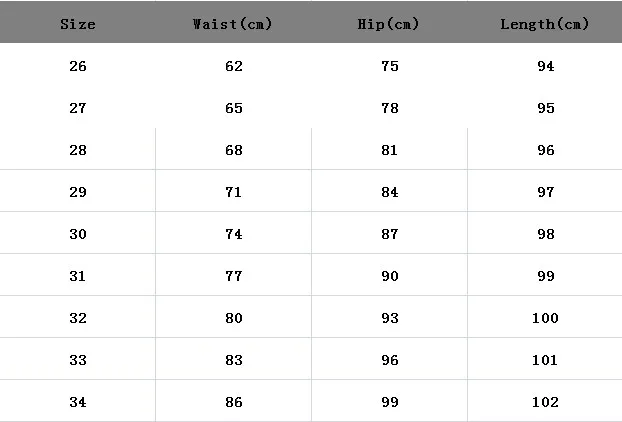Select the Hip(cm) column header
Image resolution: width=622 pixels, height=422 pixels.
388,24
